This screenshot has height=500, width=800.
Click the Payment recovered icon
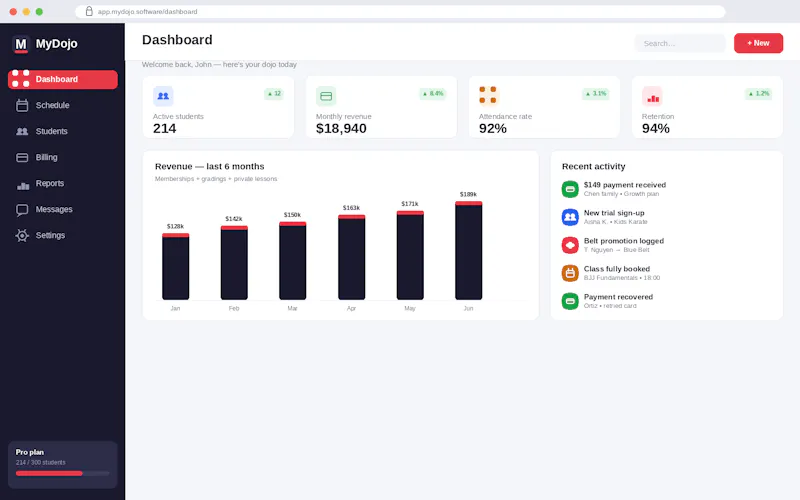pos(570,302)
